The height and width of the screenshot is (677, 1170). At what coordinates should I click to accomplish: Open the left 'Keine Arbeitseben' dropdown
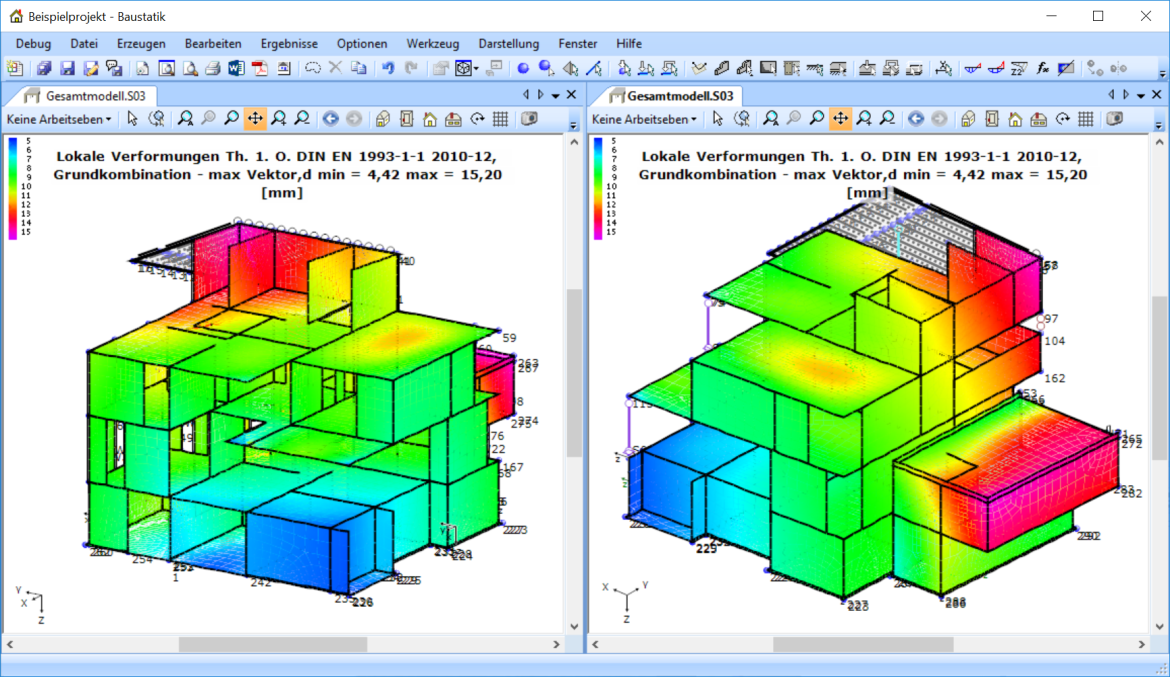pos(59,119)
